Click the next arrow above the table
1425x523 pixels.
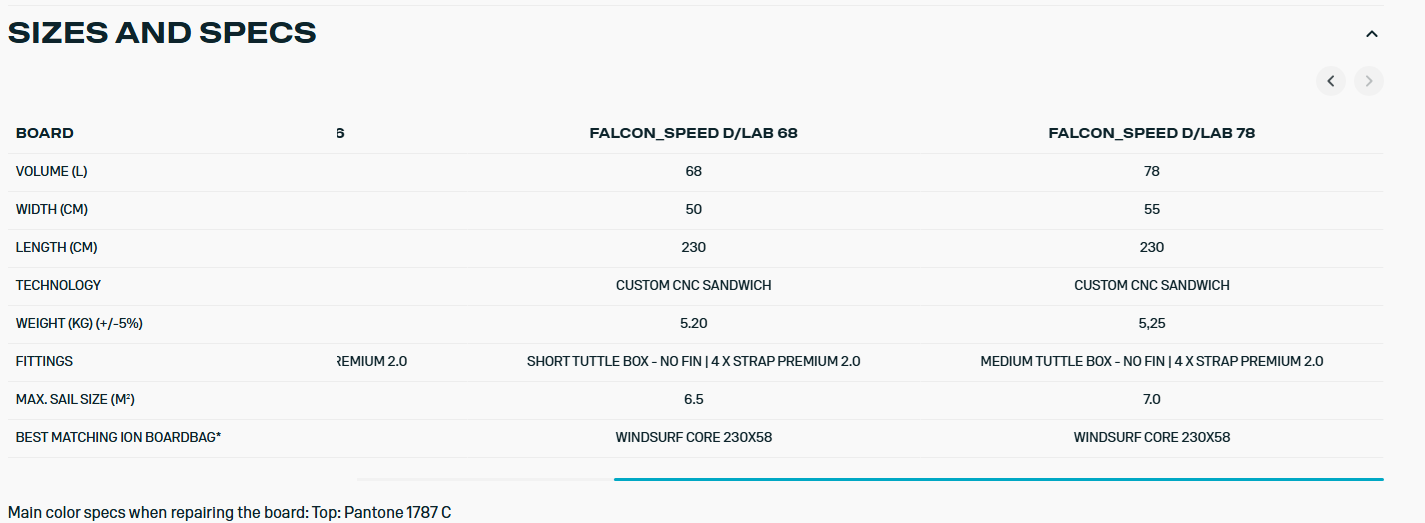[1369, 81]
